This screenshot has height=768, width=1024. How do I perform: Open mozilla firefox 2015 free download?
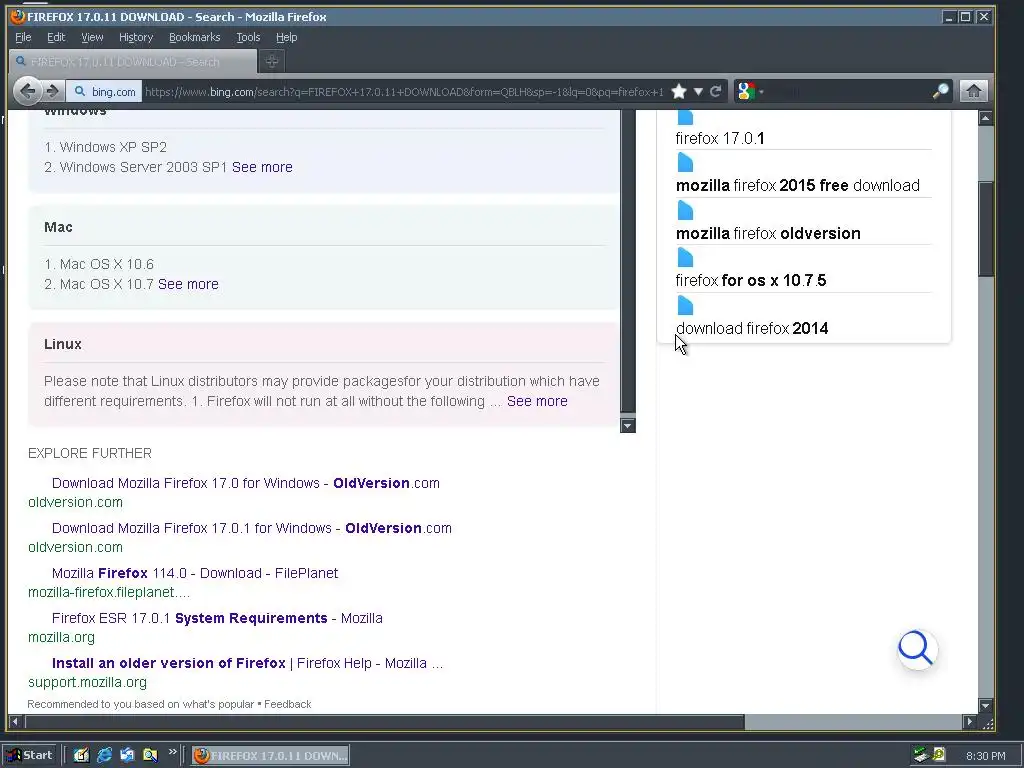click(797, 185)
